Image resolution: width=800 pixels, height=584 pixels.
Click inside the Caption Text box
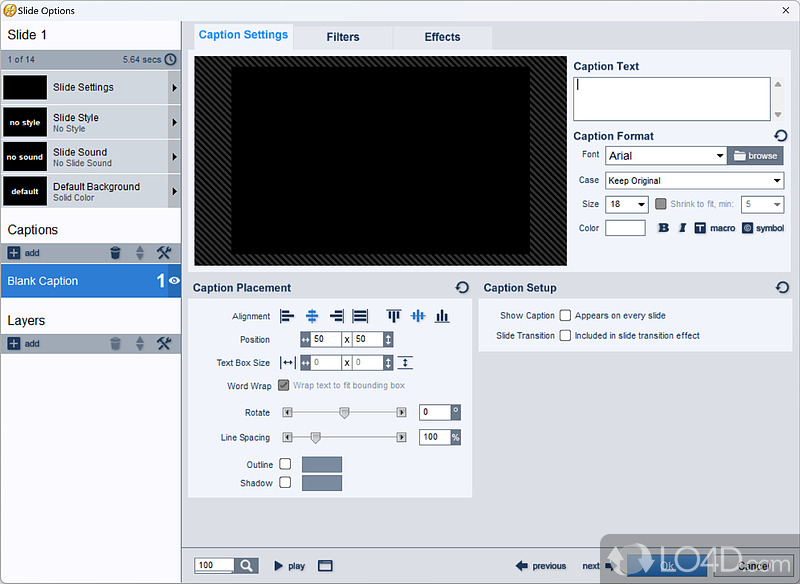670,99
